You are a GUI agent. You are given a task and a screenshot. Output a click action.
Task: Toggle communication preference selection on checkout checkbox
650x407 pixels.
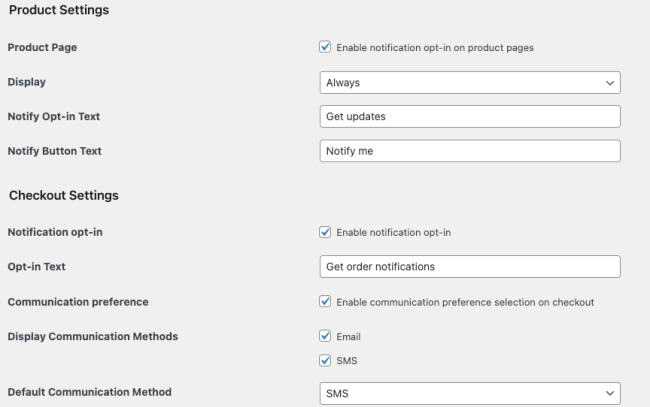324,301
